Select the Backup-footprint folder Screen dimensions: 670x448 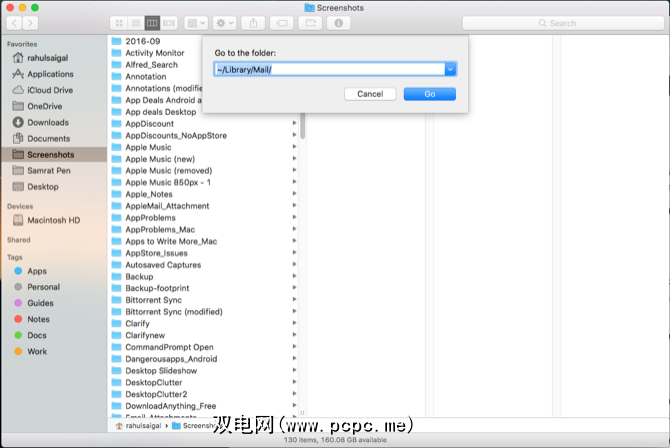click(157, 288)
